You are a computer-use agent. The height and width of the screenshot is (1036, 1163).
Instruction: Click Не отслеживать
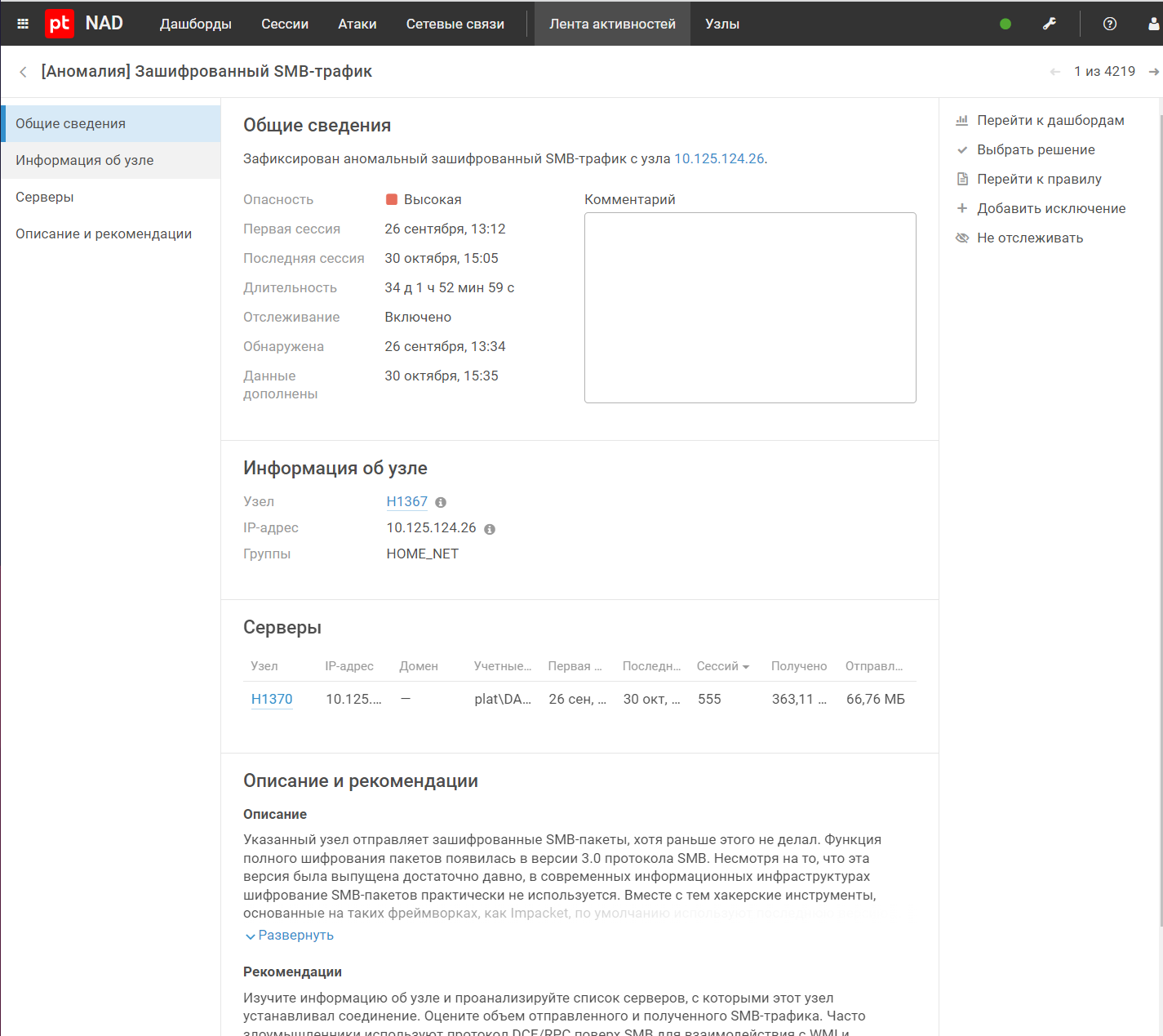click(1030, 238)
